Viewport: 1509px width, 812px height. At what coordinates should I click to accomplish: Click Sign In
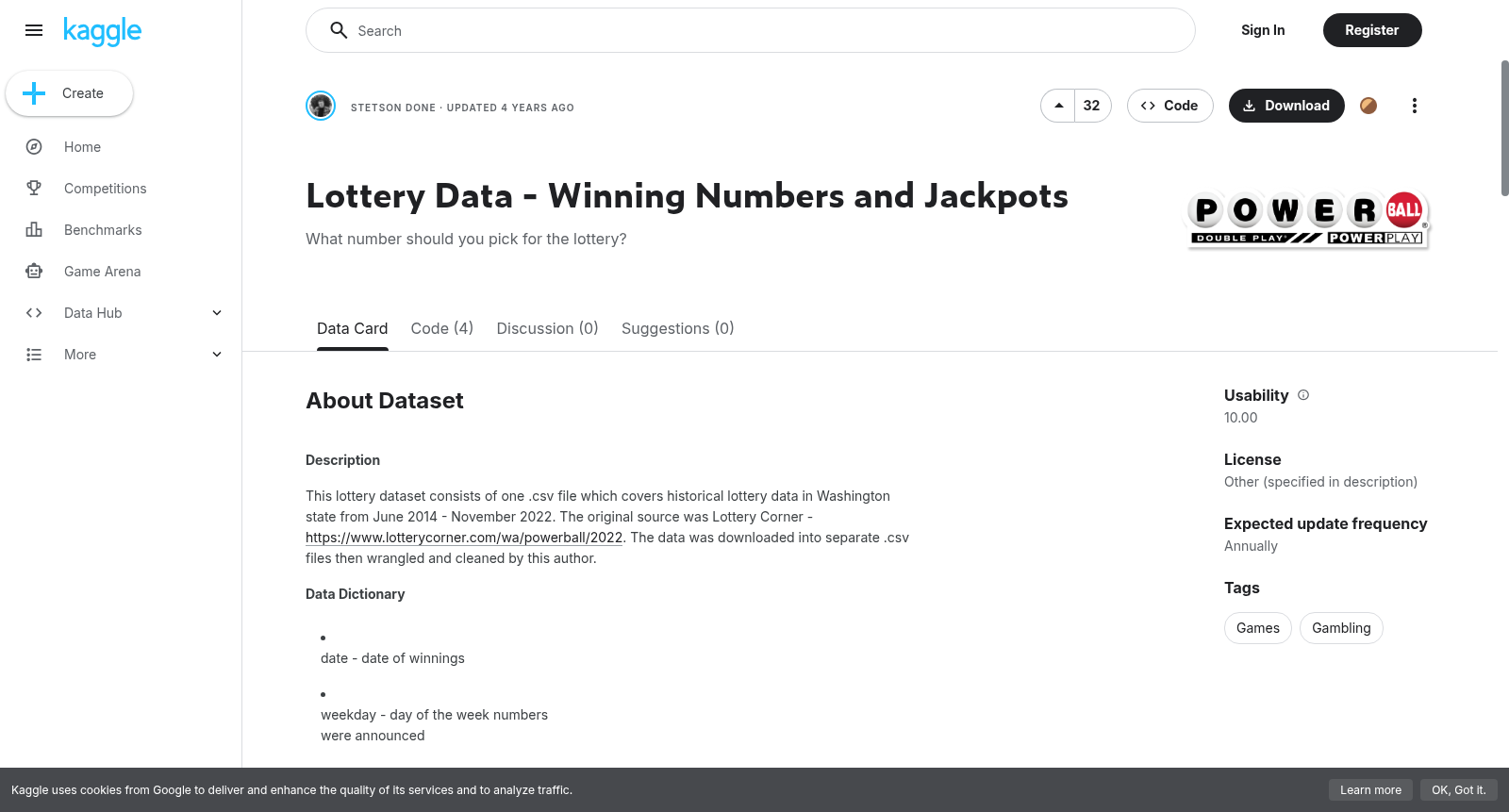point(1263,30)
